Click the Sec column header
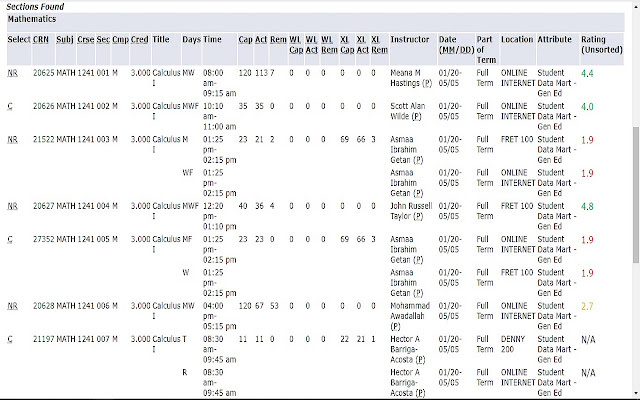Image resolution: width=640 pixels, height=400 pixels. (103, 40)
